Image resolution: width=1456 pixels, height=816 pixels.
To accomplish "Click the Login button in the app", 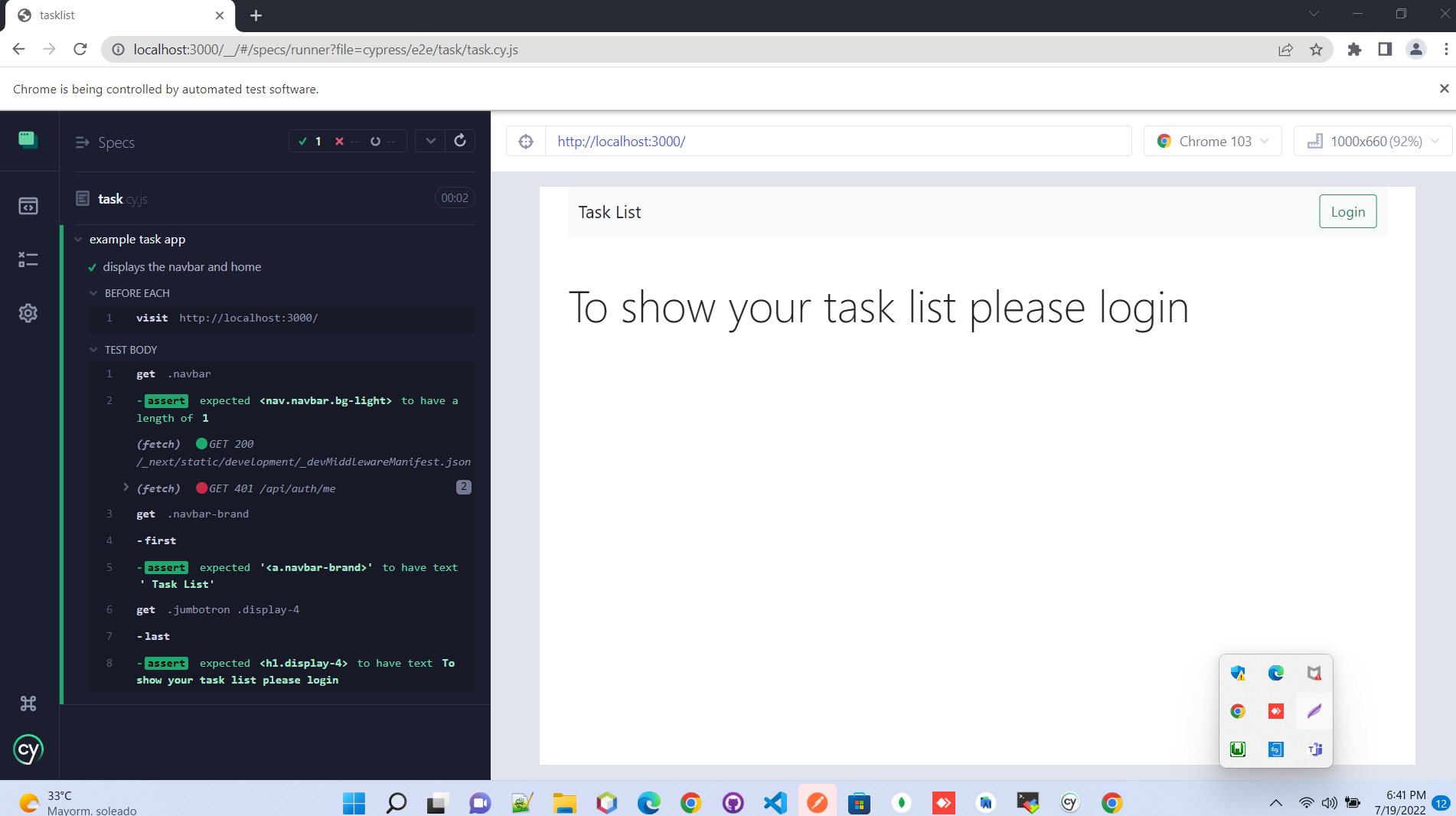I will [1347, 212].
